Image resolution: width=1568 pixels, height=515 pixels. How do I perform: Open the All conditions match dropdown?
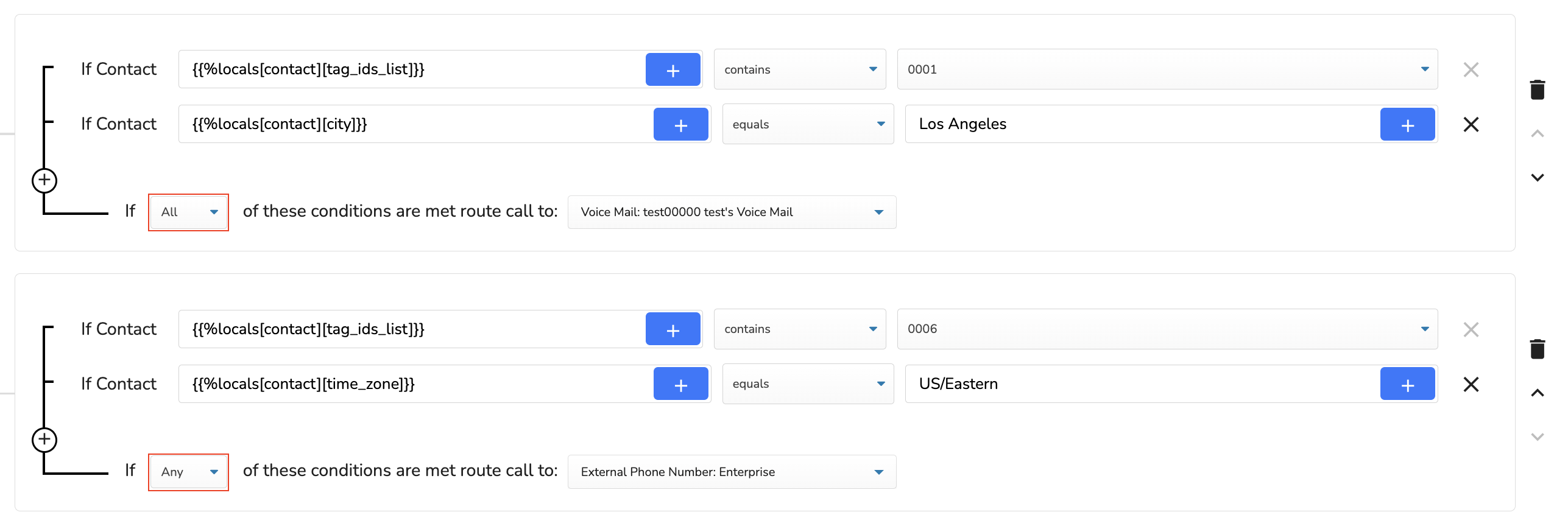(x=189, y=212)
